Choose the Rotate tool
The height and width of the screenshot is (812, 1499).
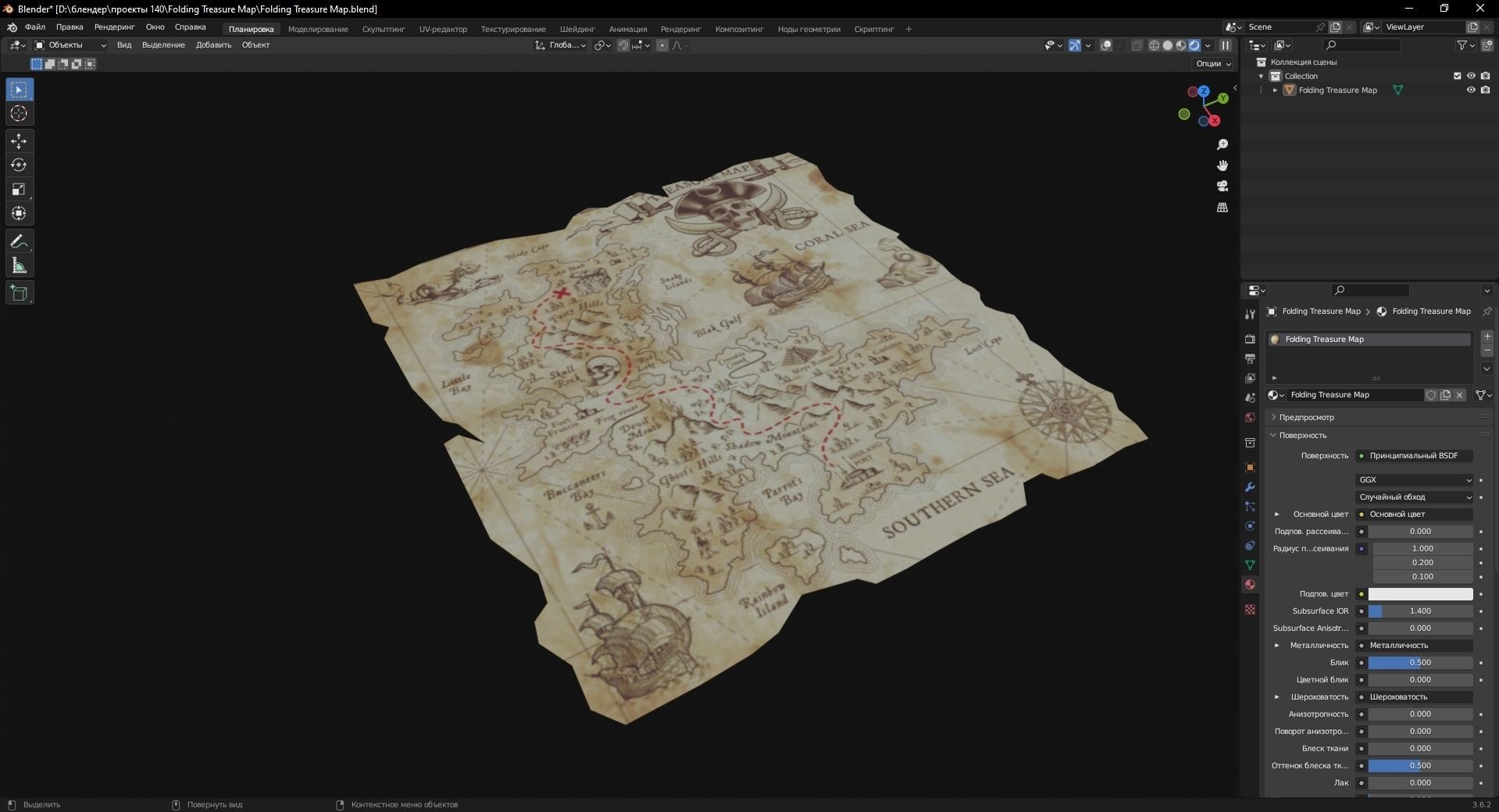point(20,166)
